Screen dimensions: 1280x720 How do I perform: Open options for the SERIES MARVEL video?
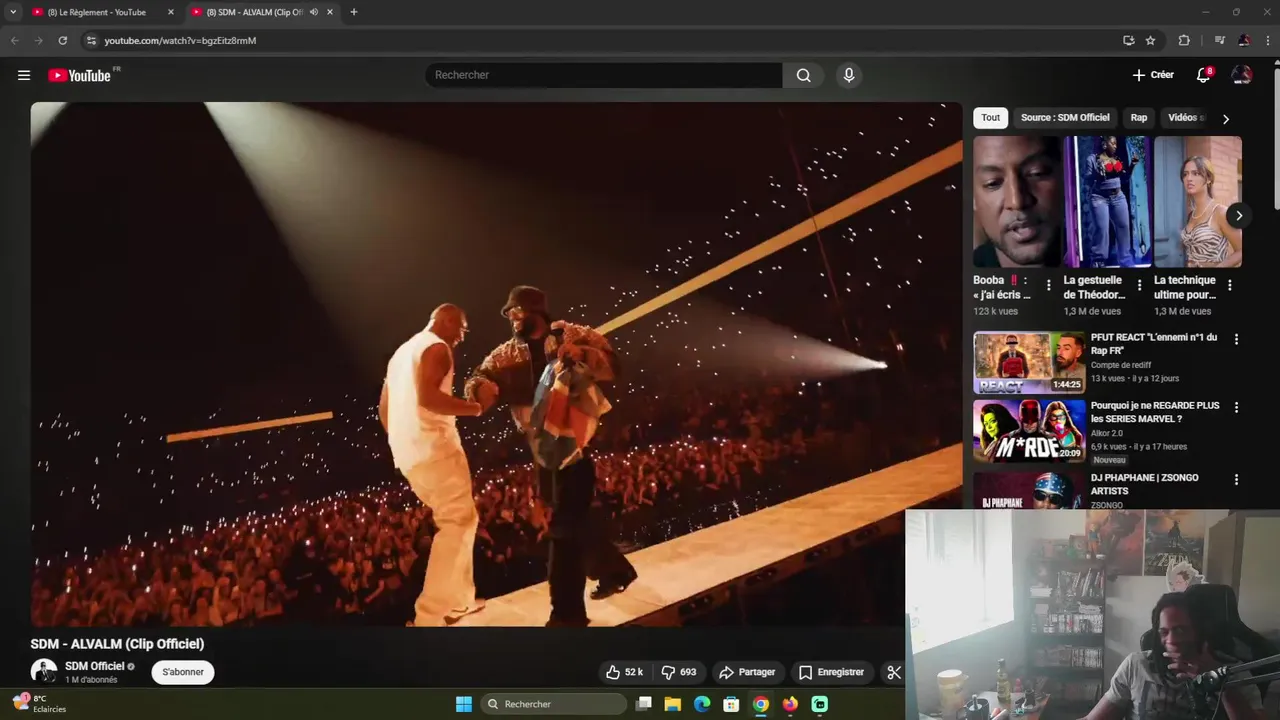1236,408
